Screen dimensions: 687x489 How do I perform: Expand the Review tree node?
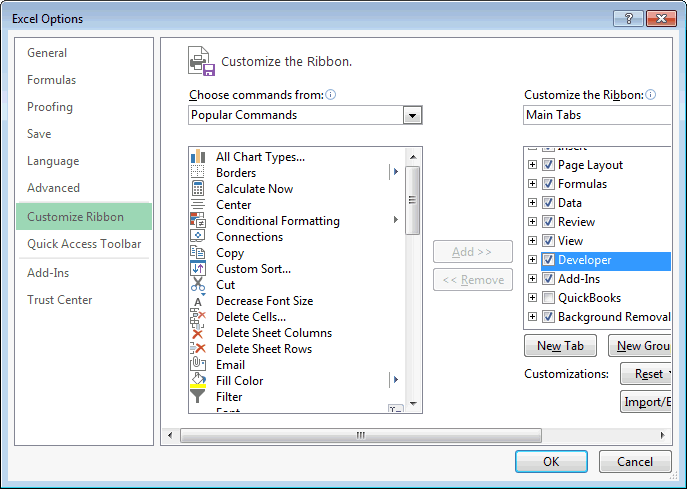(x=532, y=222)
